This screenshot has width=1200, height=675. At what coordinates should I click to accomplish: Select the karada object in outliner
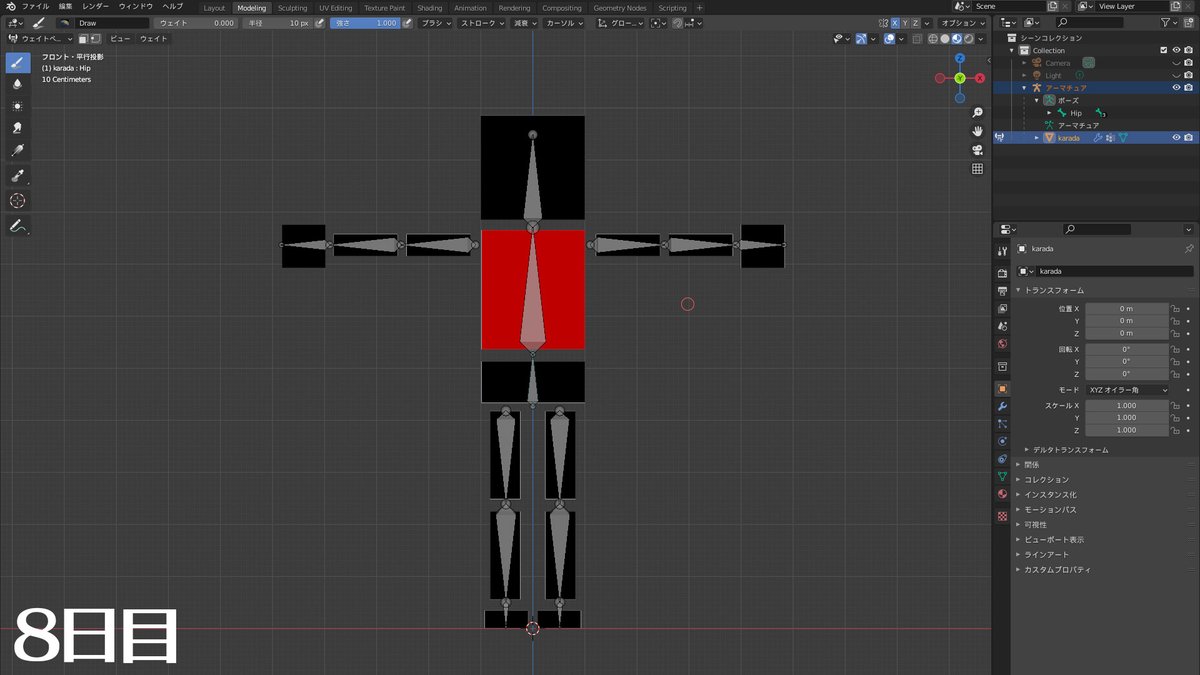click(1068, 138)
